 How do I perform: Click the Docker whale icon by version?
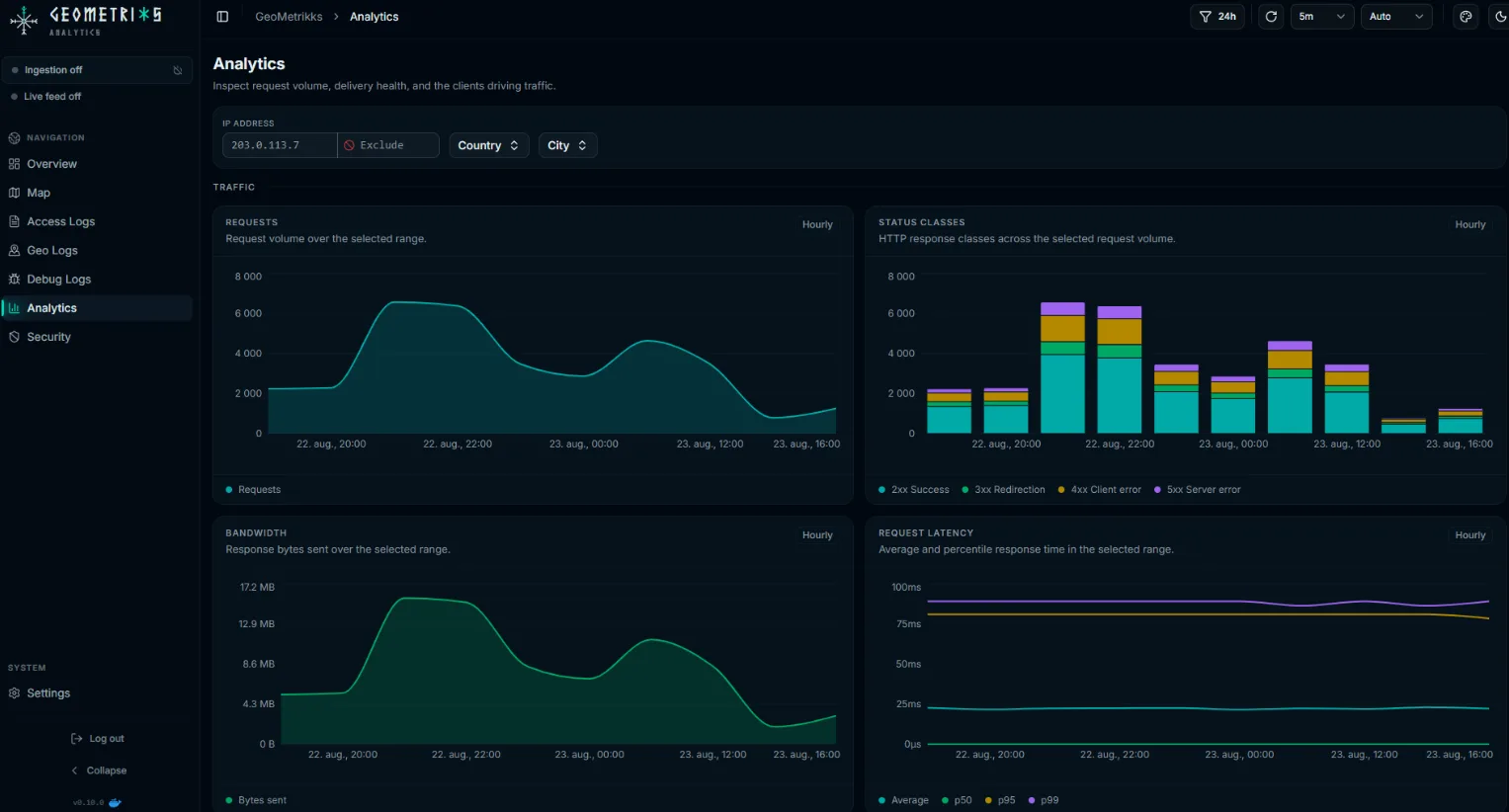[x=115, y=802]
